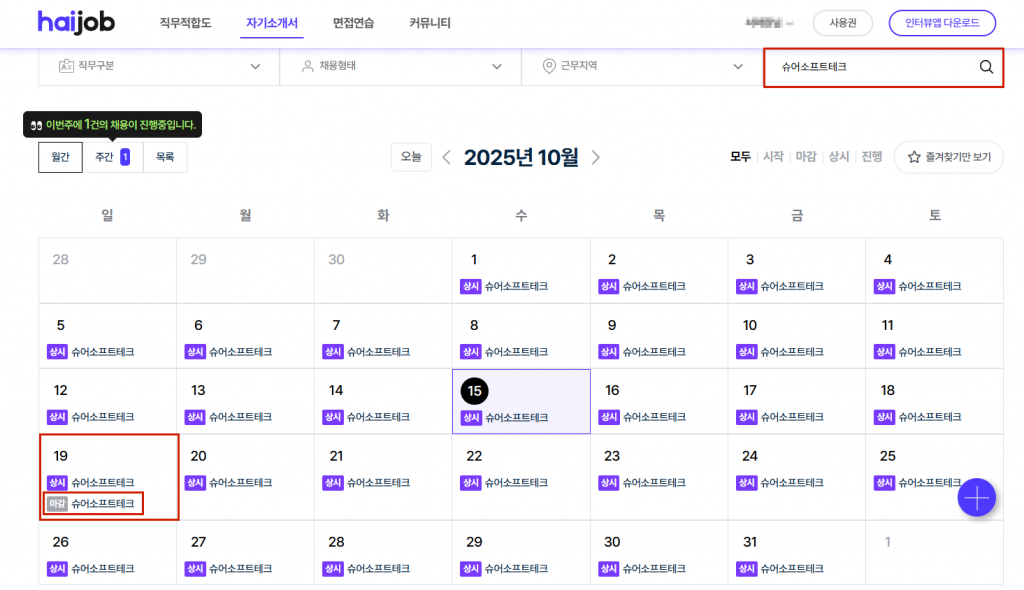Click the 오늘 button
The width and height of the screenshot is (1024, 590).
coord(411,157)
